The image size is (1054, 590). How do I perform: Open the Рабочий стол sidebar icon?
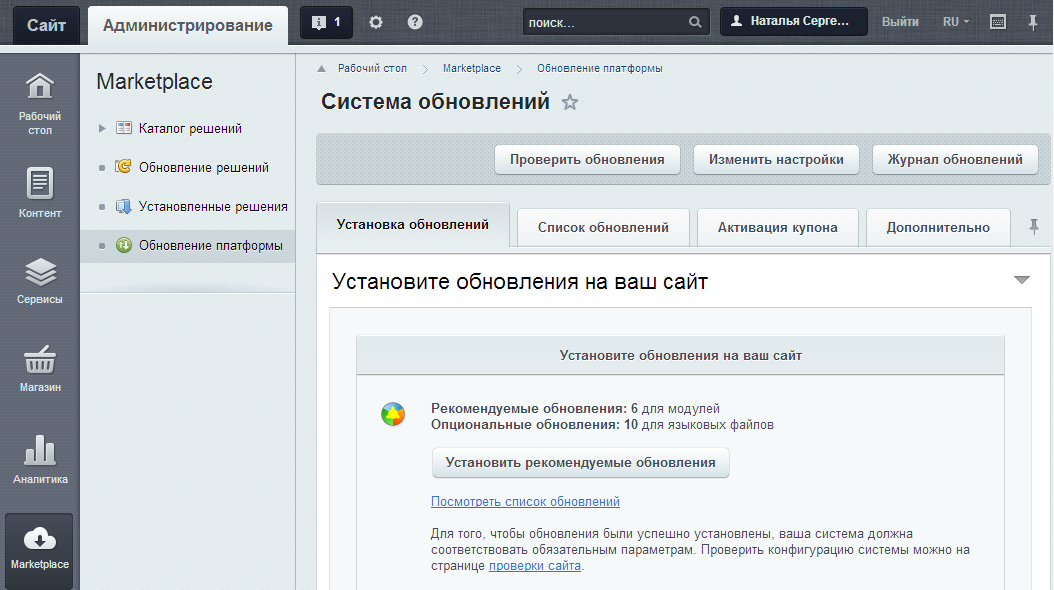(x=39, y=102)
